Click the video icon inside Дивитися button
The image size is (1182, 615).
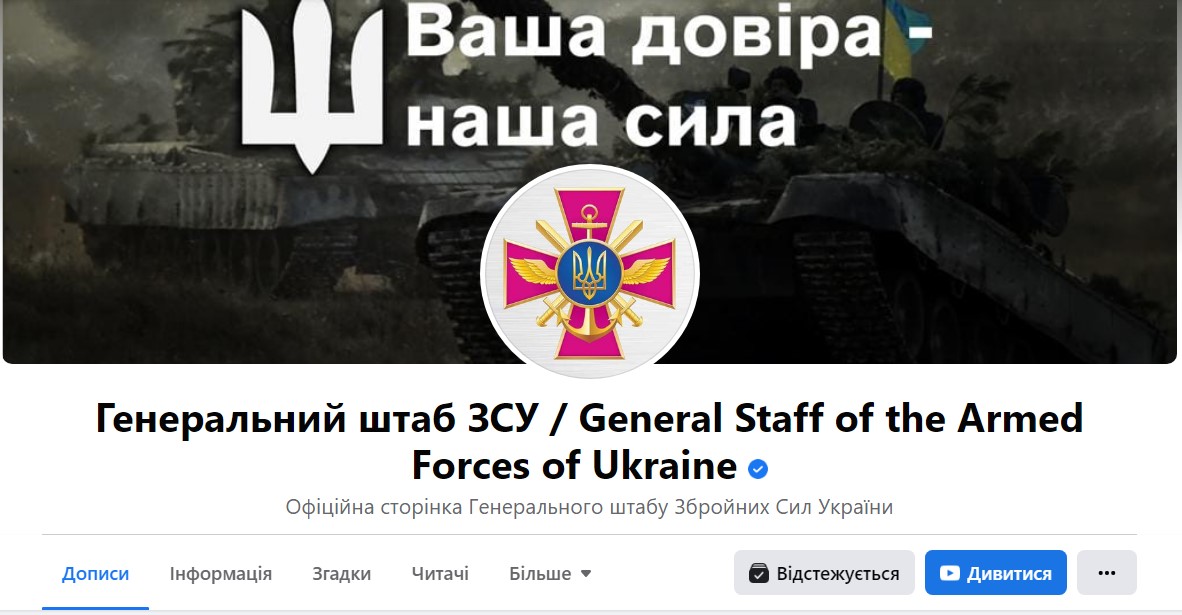tap(950, 574)
